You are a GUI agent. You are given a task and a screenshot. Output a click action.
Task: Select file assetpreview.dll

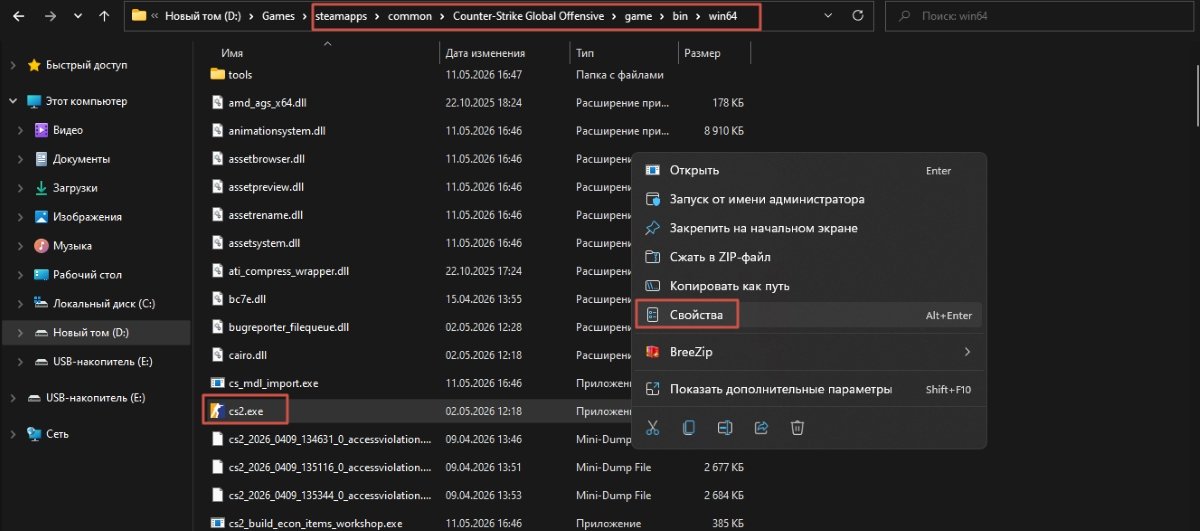click(x=265, y=186)
